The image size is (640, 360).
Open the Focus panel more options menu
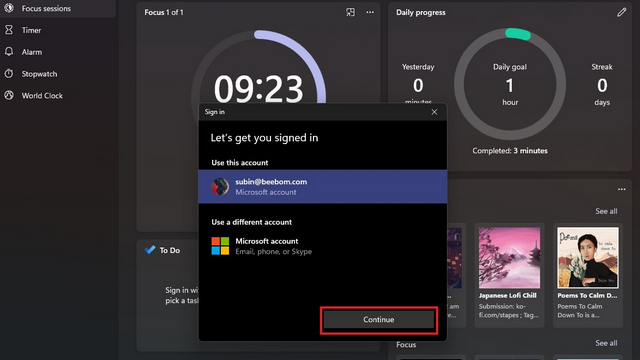click(370, 12)
